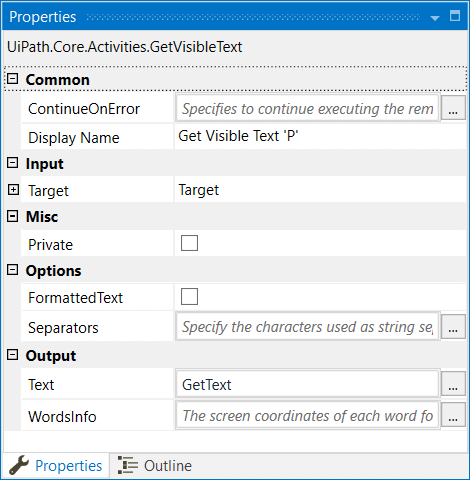
Task: Open the expression editor for ContinueOnError
Action: click(453, 108)
